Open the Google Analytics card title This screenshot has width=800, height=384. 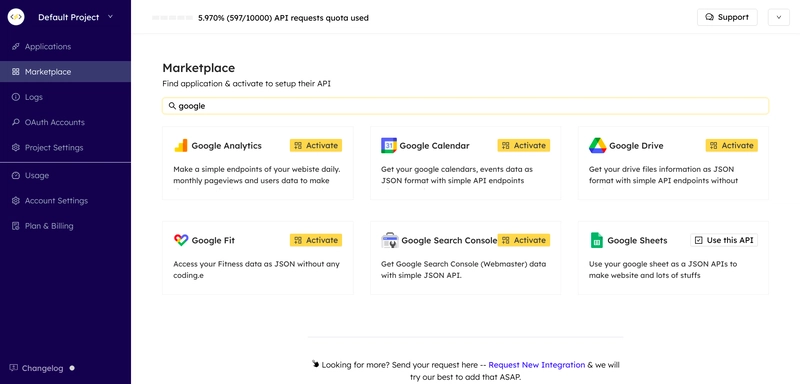click(227, 146)
